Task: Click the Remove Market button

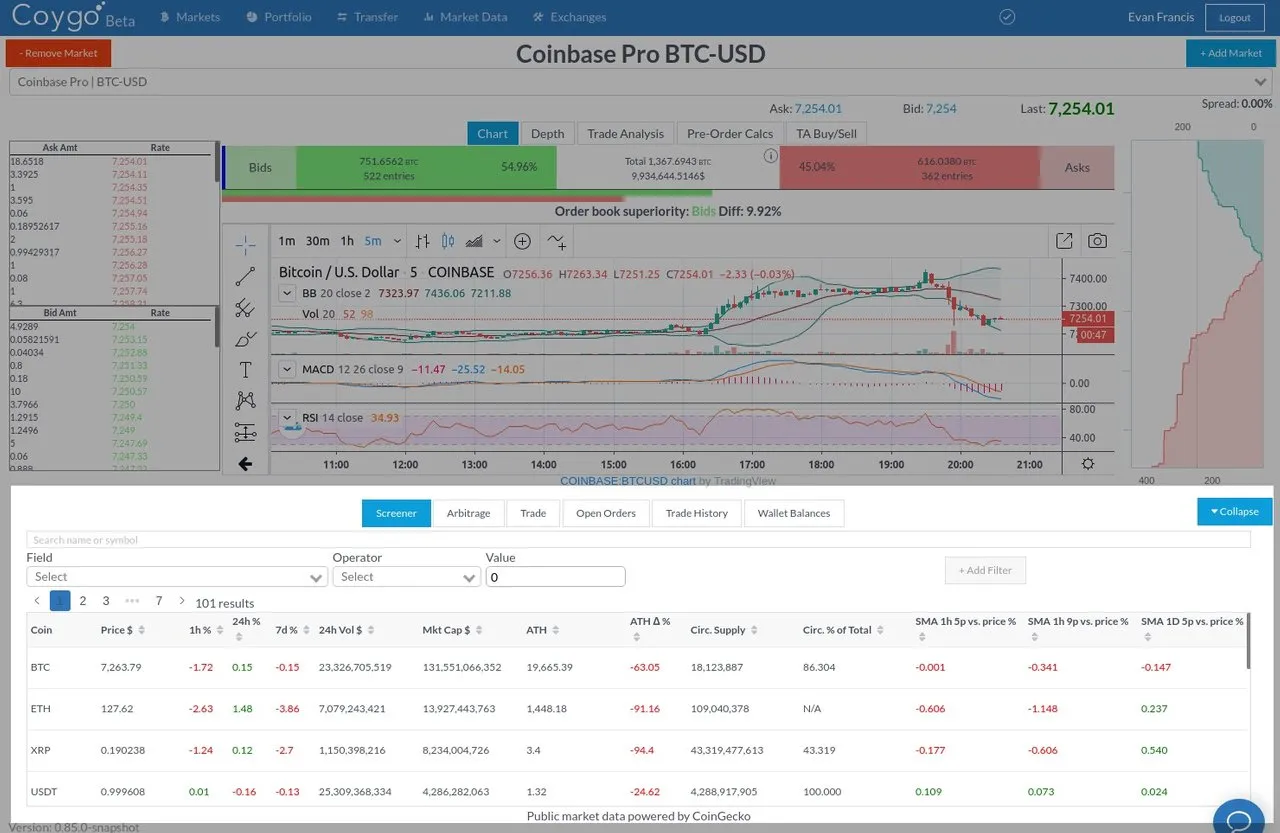Action: click(59, 53)
